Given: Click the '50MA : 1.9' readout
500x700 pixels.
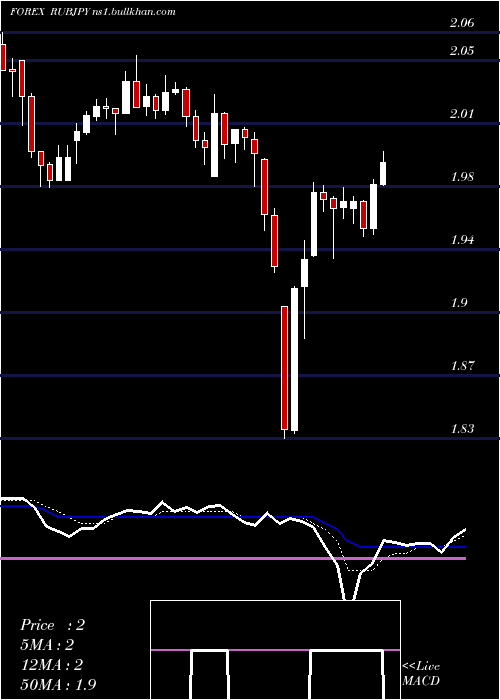Looking at the screenshot, I should (58, 684).
